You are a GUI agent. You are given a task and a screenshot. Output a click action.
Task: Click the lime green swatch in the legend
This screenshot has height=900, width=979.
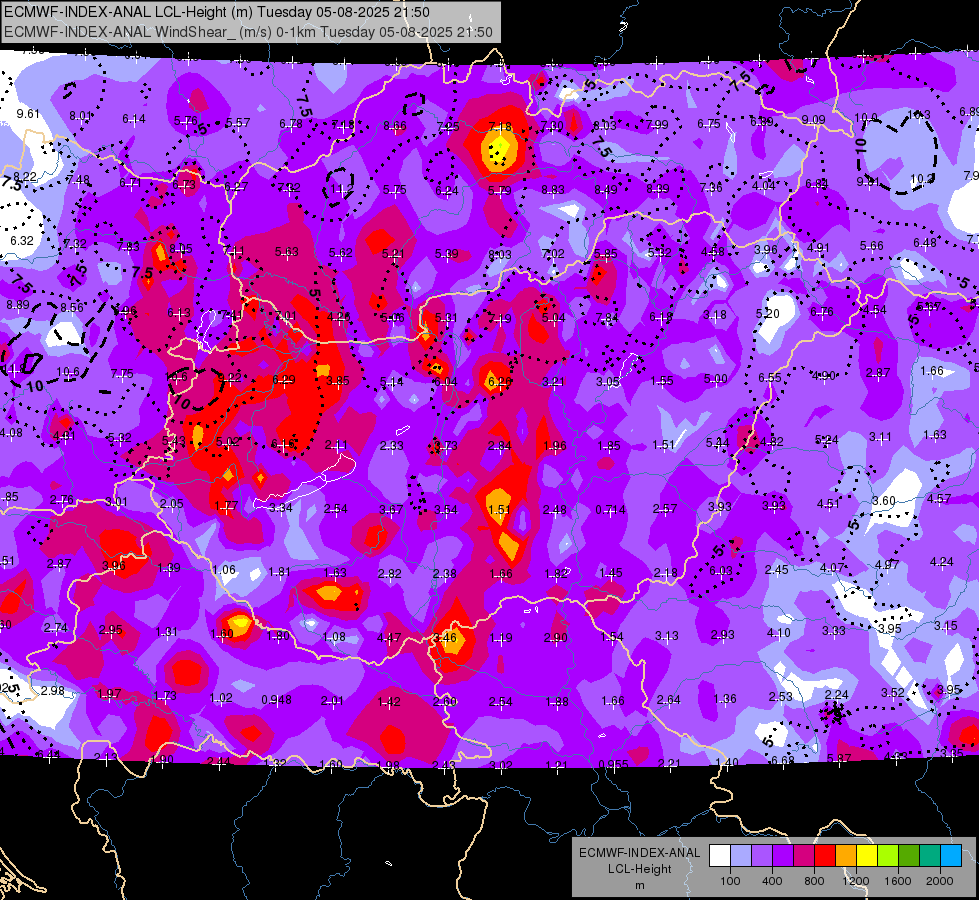[888, 856]
